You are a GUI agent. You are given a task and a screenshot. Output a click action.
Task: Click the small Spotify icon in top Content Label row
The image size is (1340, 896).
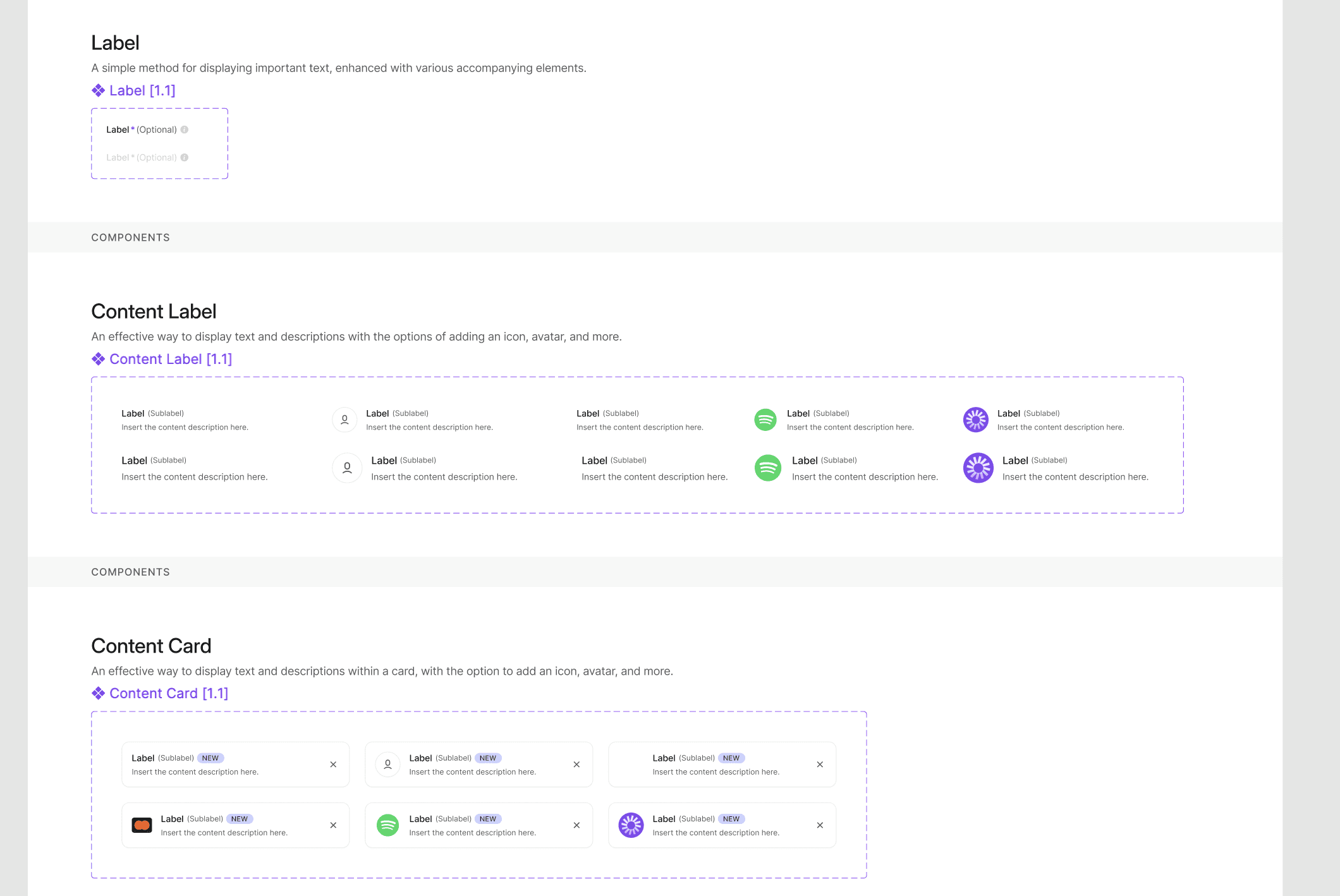point(765,420)
